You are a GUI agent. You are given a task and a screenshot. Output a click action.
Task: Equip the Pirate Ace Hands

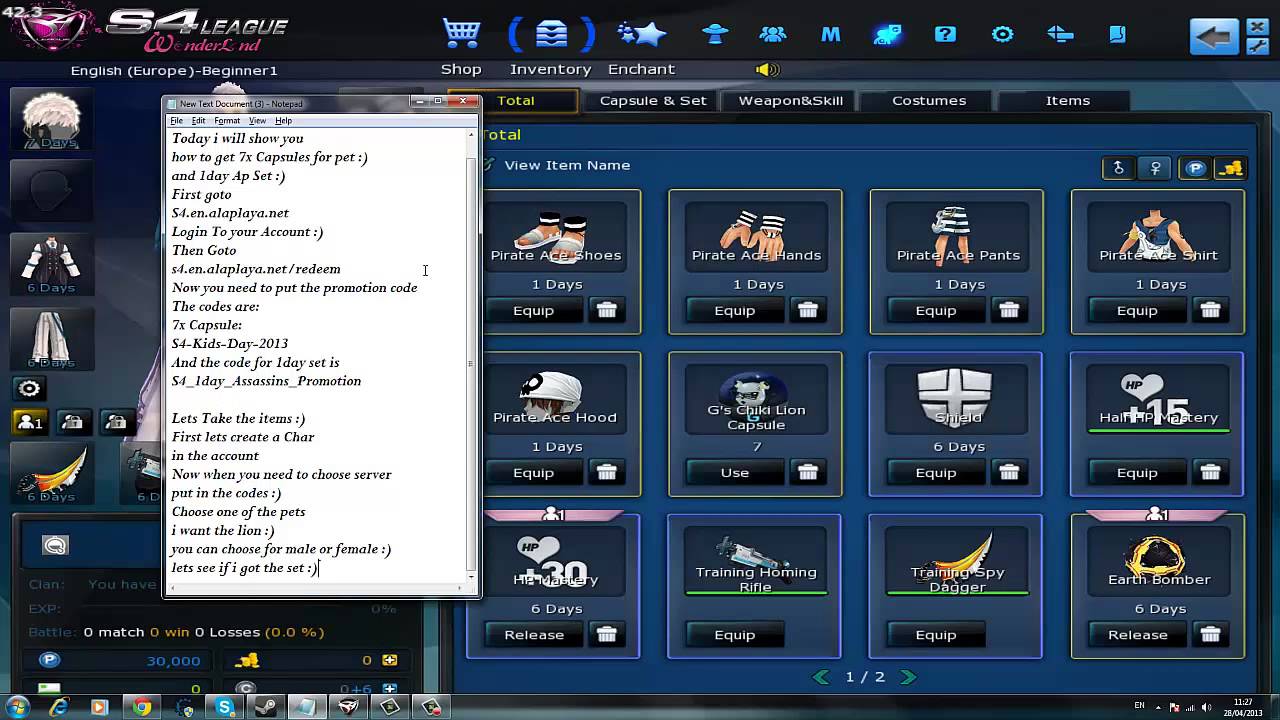(x=735, y=310)
